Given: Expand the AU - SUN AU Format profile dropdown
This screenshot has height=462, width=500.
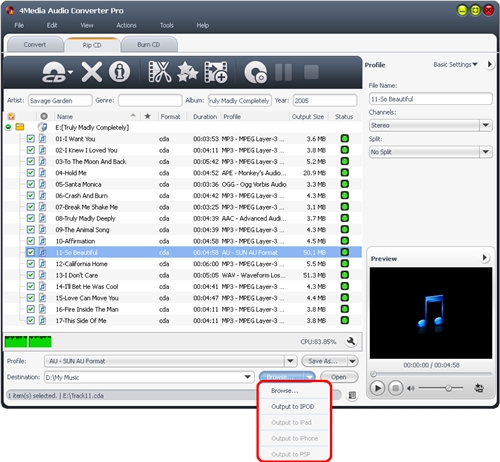Looking at the screenshot, I should pyautogui.click(x=290, y=361).
